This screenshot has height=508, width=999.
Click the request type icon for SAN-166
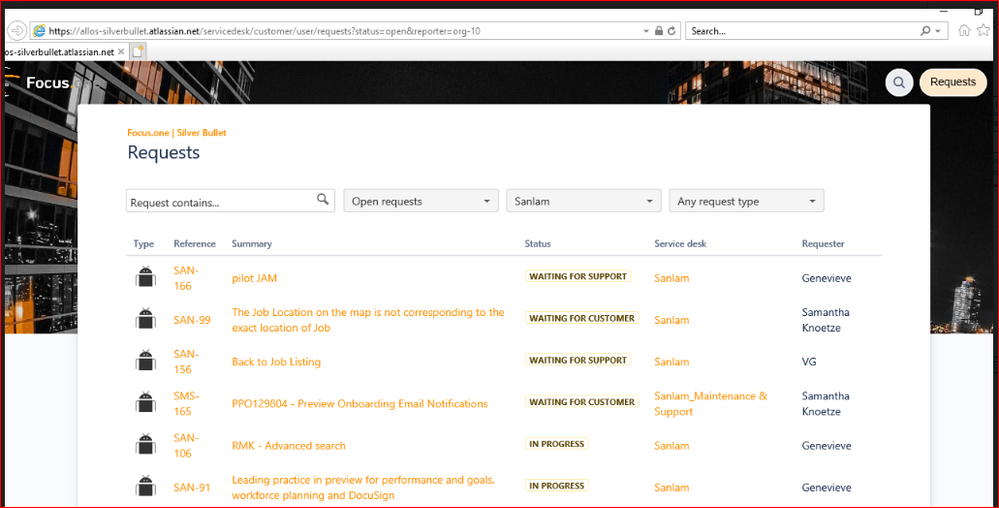tap(146, 277)
